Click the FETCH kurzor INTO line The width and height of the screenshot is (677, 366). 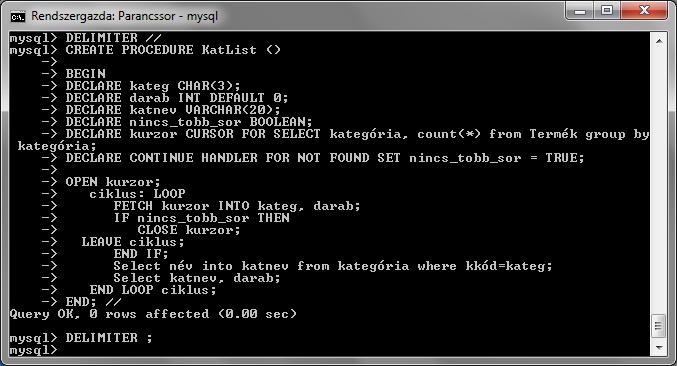pos(237,206)
